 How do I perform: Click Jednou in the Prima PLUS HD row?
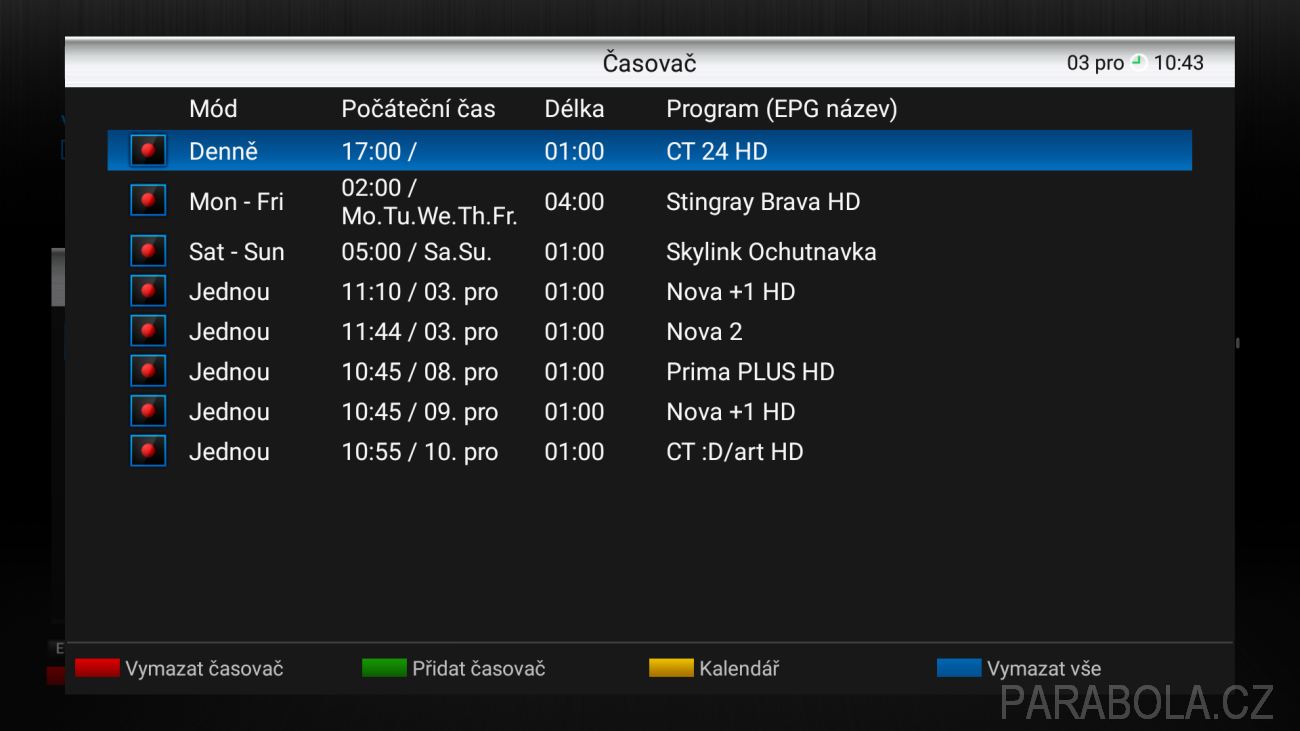pos(229,371)
